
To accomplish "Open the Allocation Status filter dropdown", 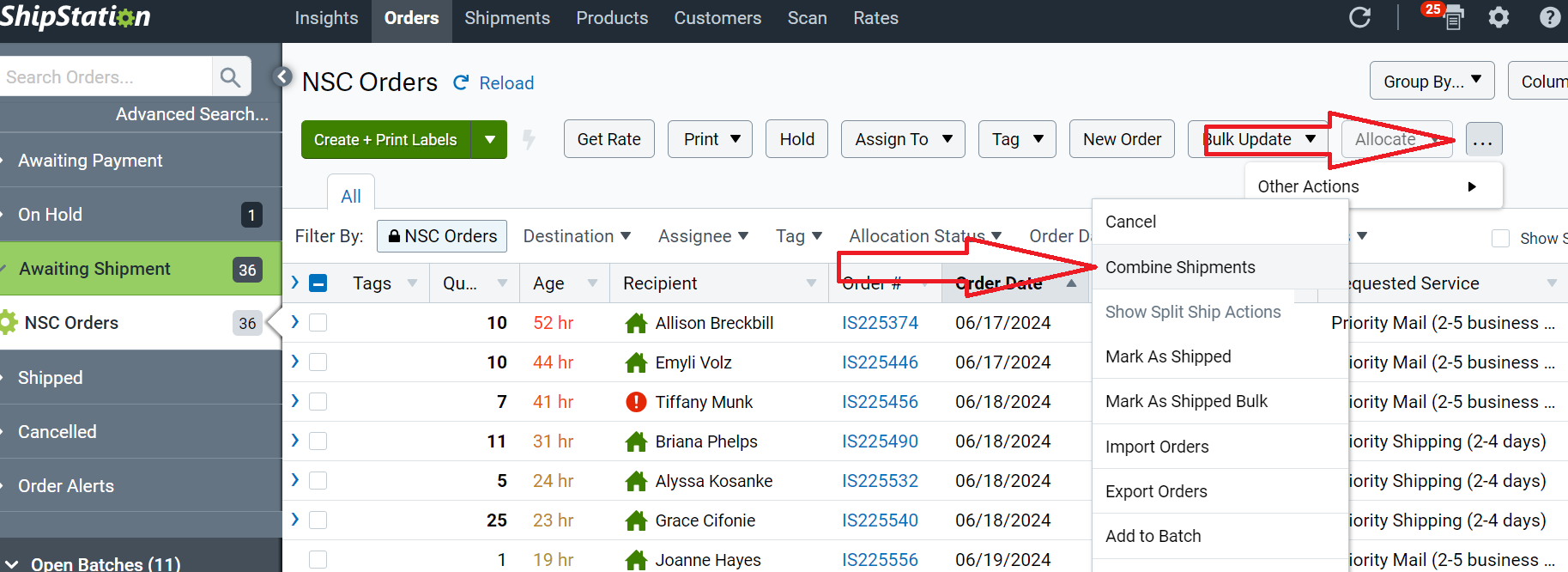I will [925, 236].
